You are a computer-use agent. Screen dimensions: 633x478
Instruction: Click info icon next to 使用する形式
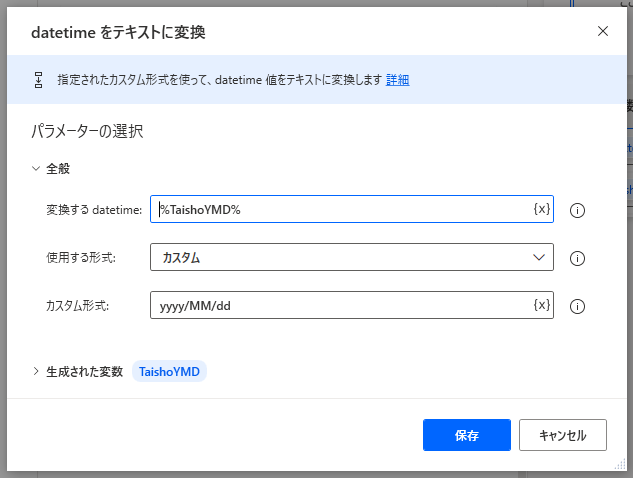(576, 258)
